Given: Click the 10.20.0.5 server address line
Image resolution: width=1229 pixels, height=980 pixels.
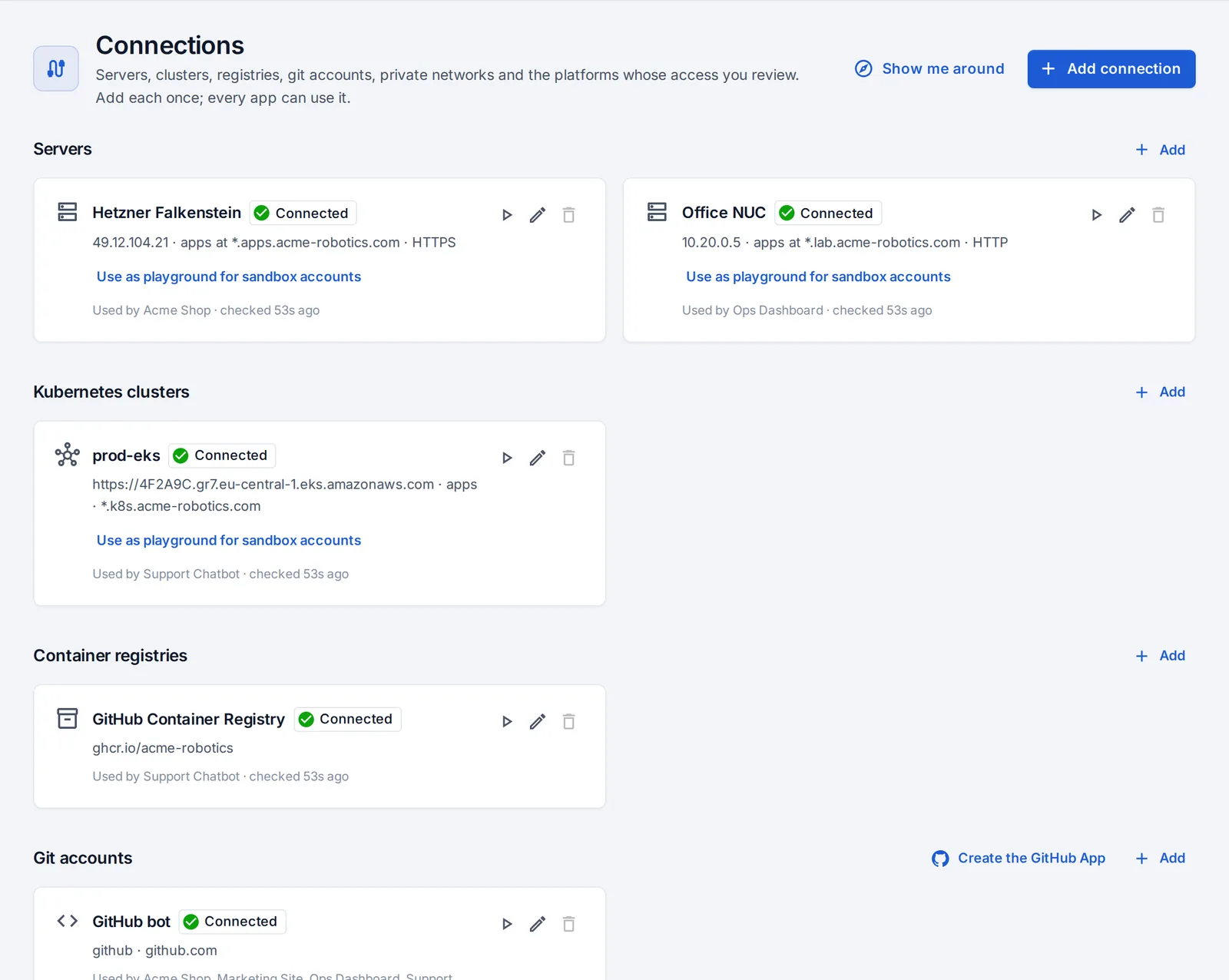Looking at the screenshot, I should (x=845, y=243).
